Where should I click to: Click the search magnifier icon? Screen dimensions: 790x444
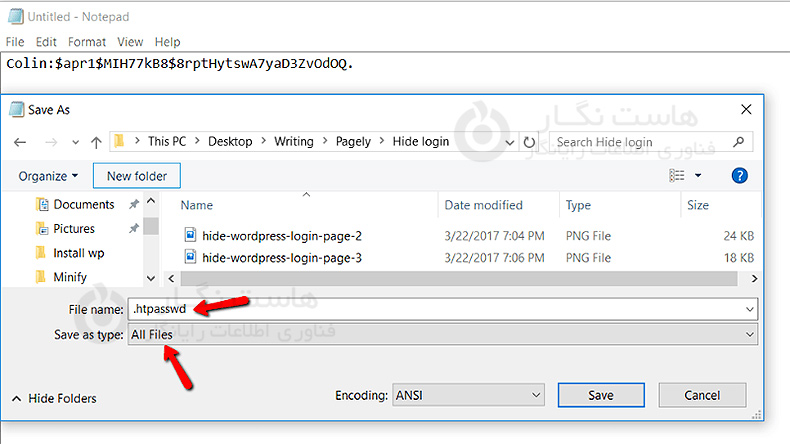coord(739,142)
